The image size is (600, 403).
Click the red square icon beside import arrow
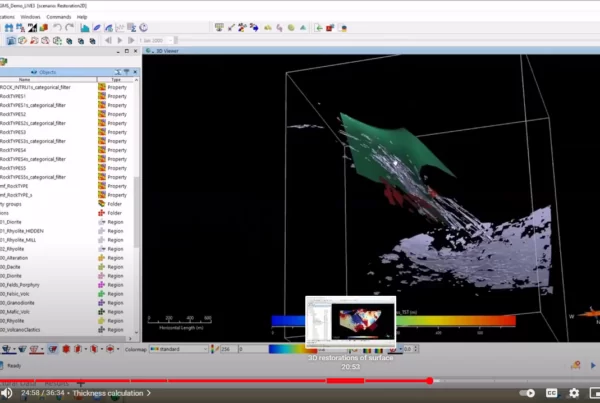pyautogui.click(x=330, y=28)
